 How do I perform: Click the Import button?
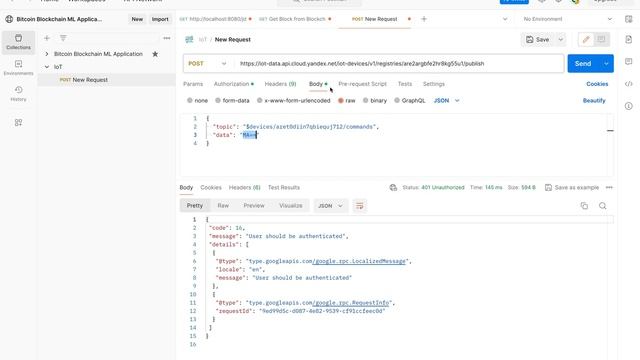point(160,19)
